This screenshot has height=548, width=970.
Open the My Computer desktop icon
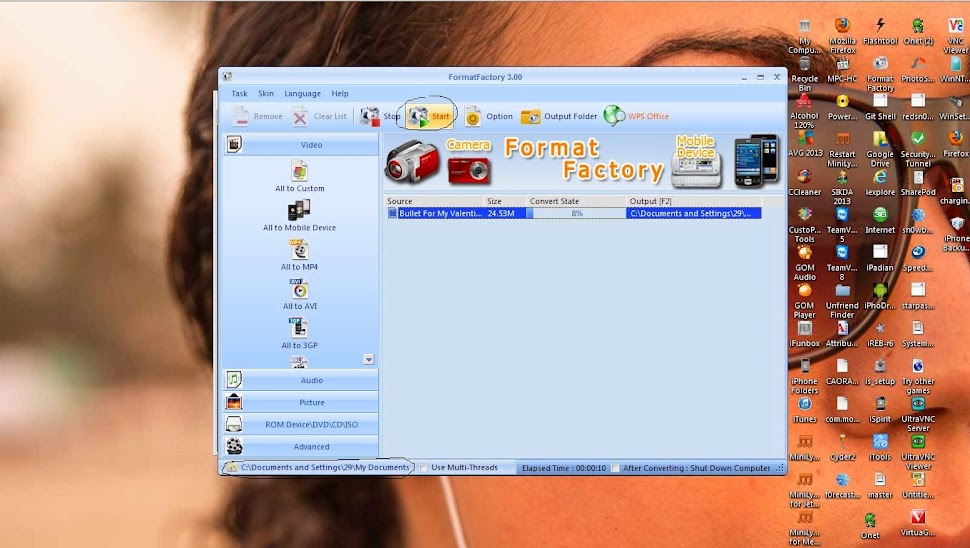[804, 35]
